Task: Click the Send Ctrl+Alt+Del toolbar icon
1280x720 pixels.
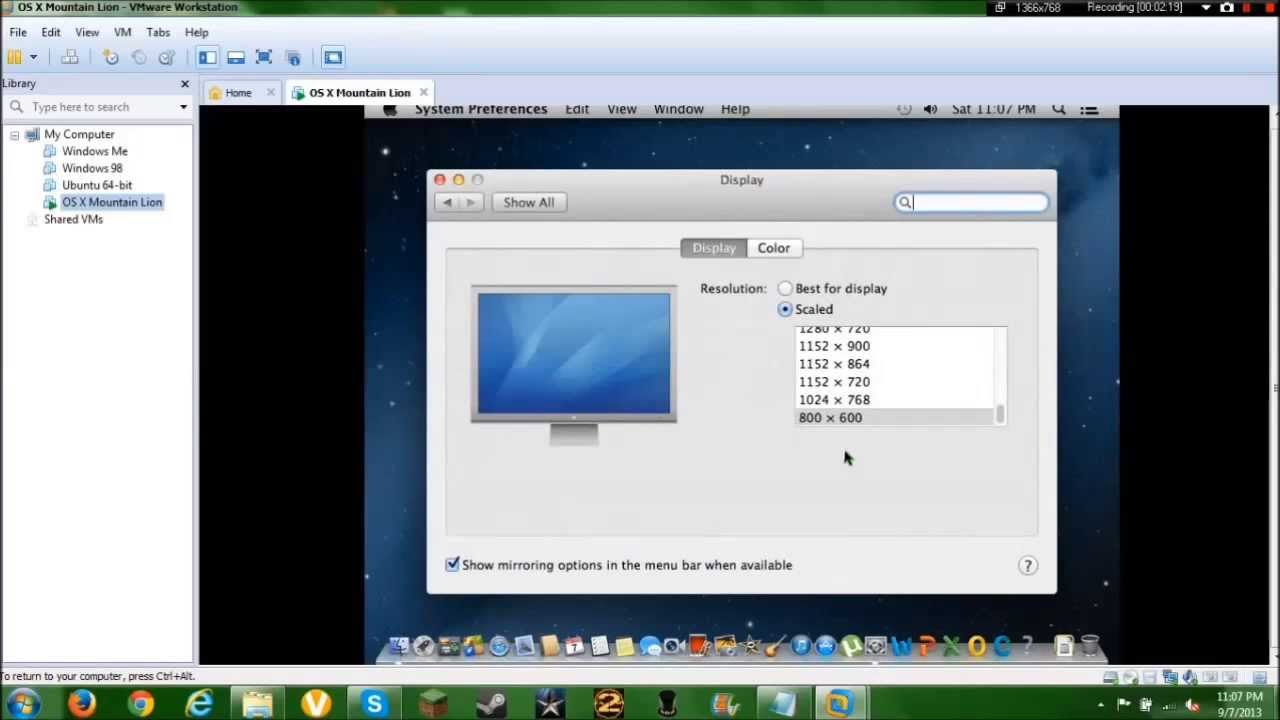Action: click(69, 57)
